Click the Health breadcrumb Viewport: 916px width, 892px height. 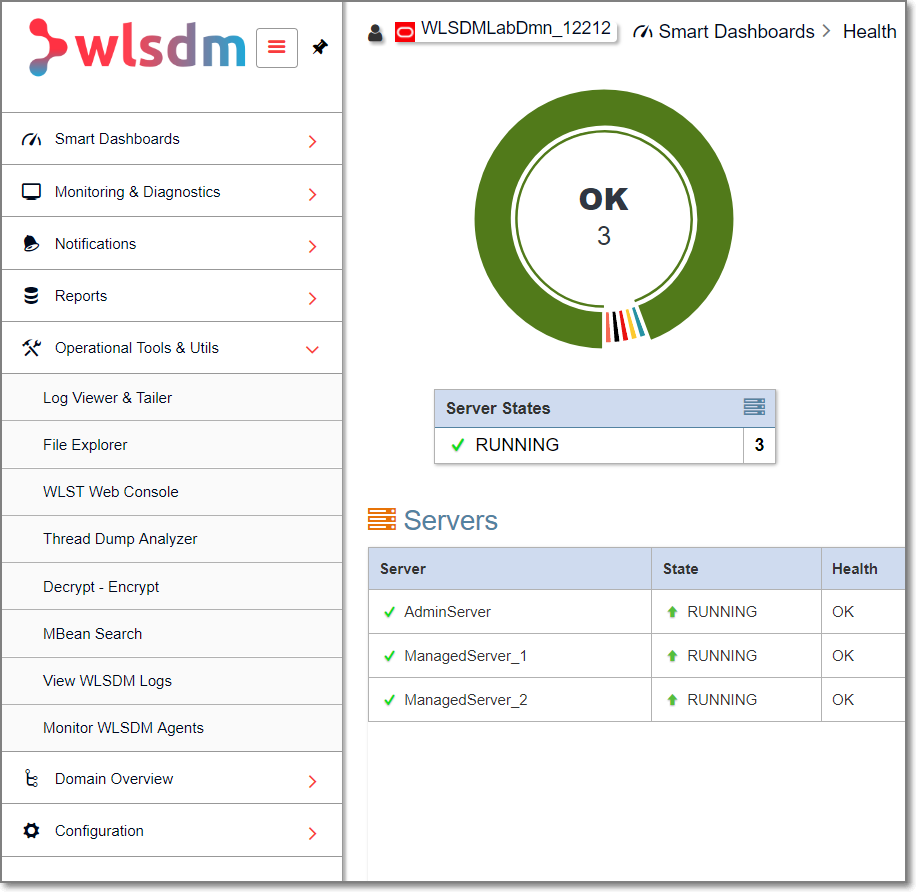point(869,32)
